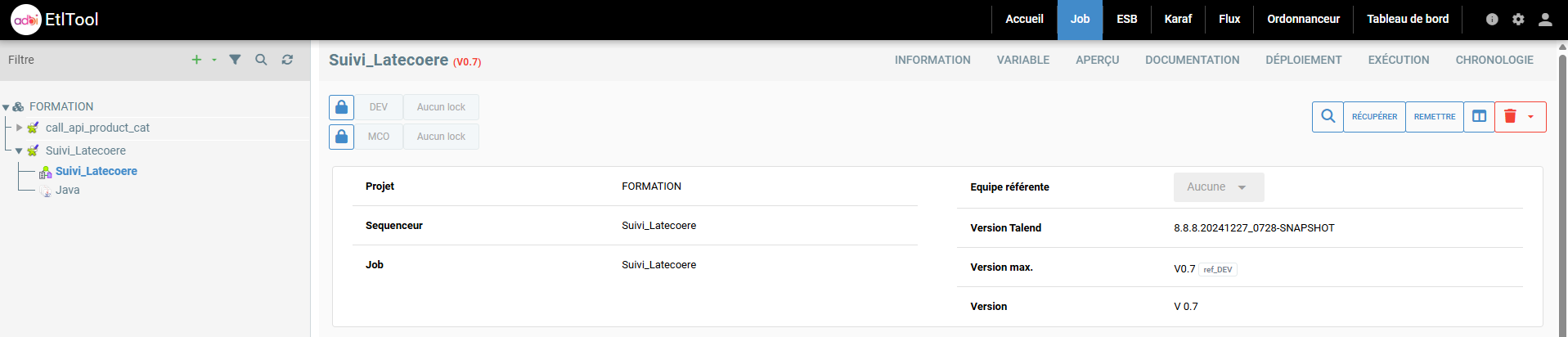Screen dimensions: 1568x337
Task: Expand the call_api_product_cat tree node
Action: pyautogui.click(x=19, y=128)
